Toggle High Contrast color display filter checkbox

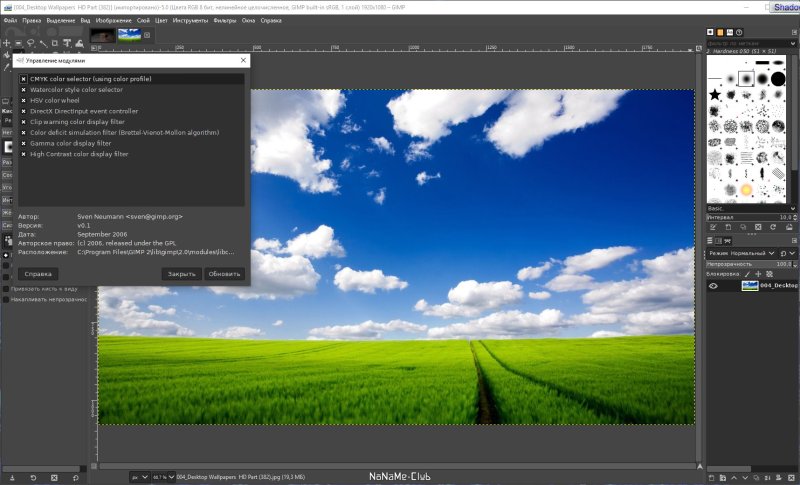pyautogui.click(x=23, y=154)
